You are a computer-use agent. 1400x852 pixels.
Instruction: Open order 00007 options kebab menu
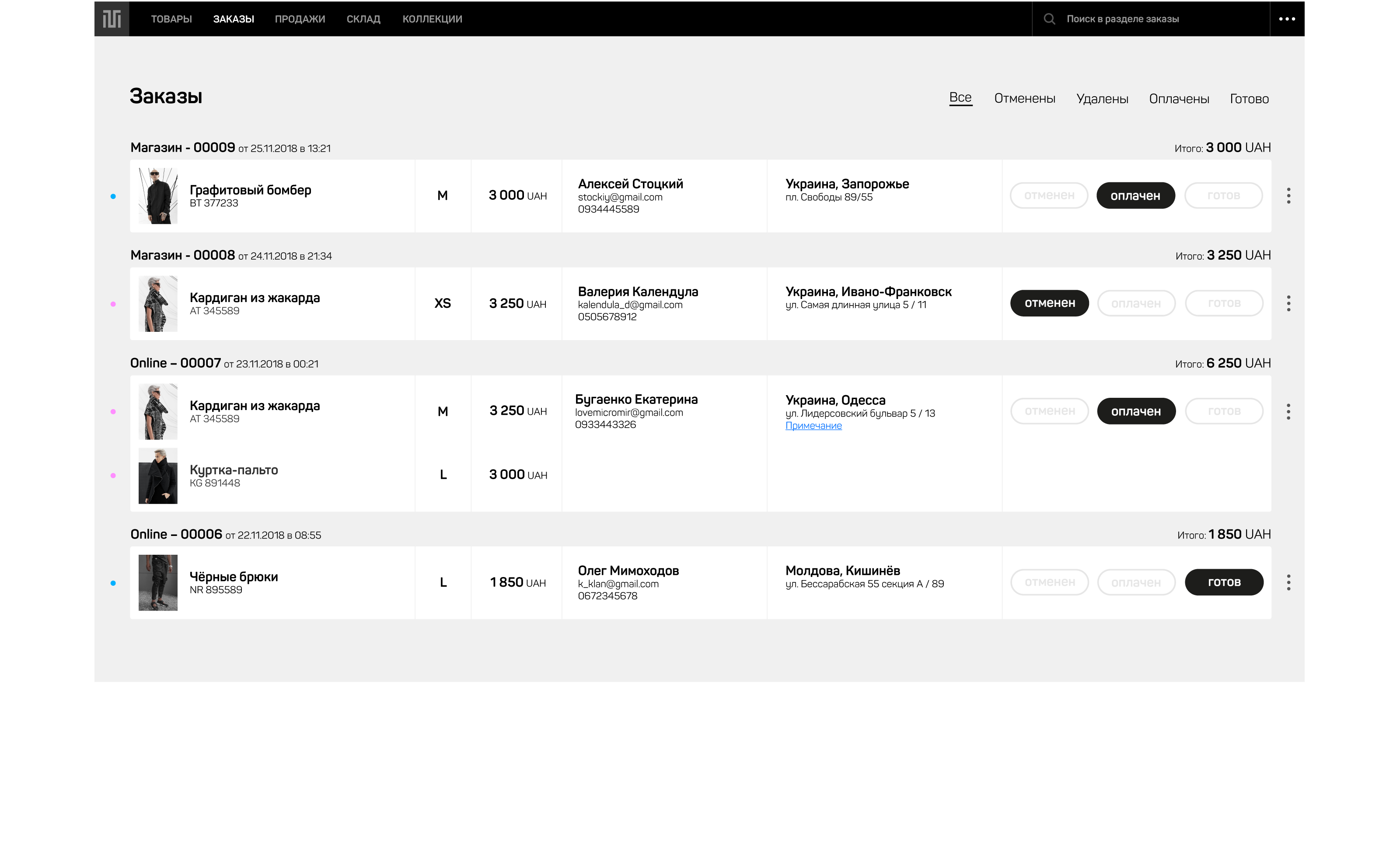click(1288, 411)
